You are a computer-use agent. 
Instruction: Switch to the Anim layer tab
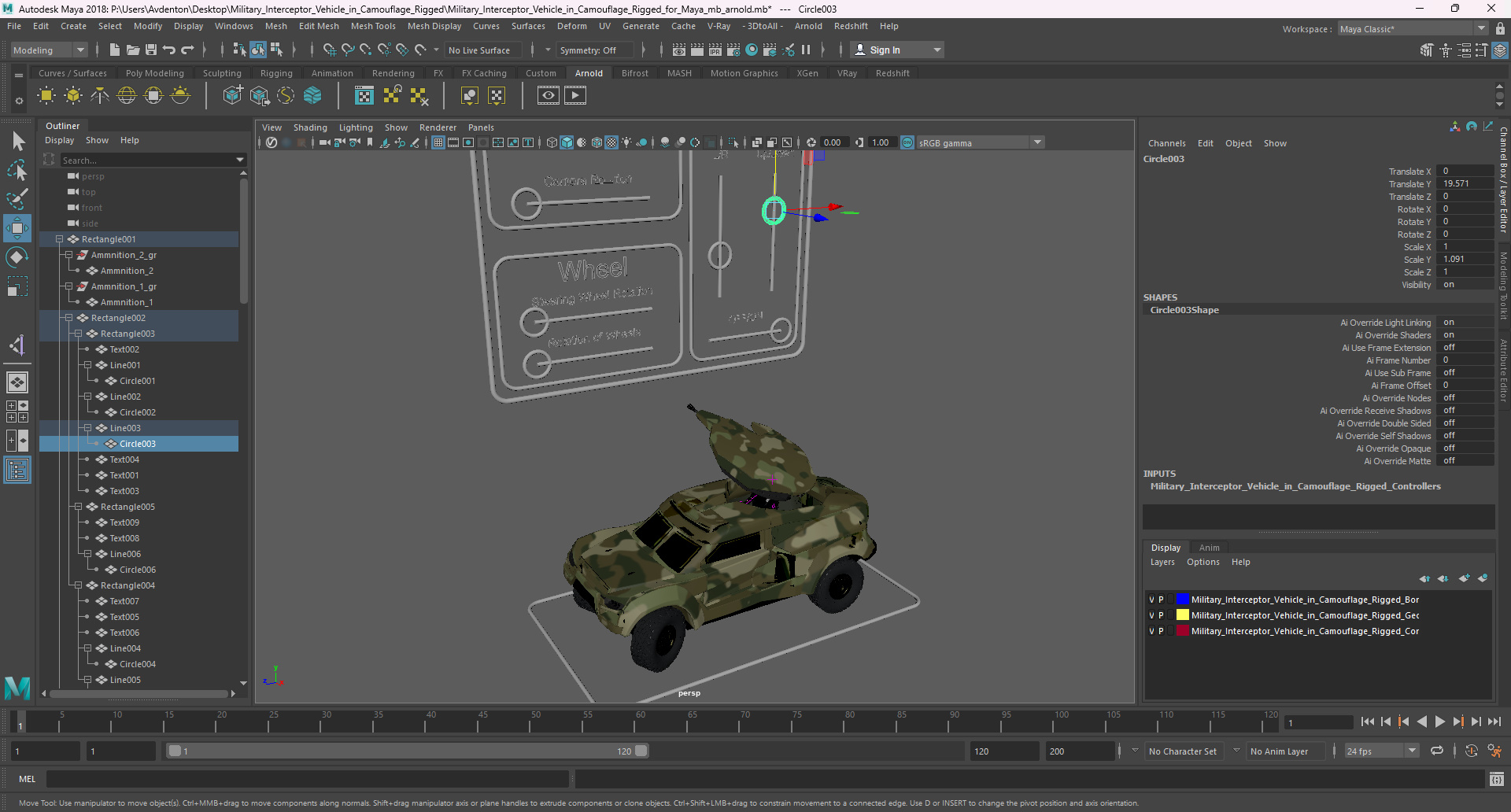click(1210, 548)
